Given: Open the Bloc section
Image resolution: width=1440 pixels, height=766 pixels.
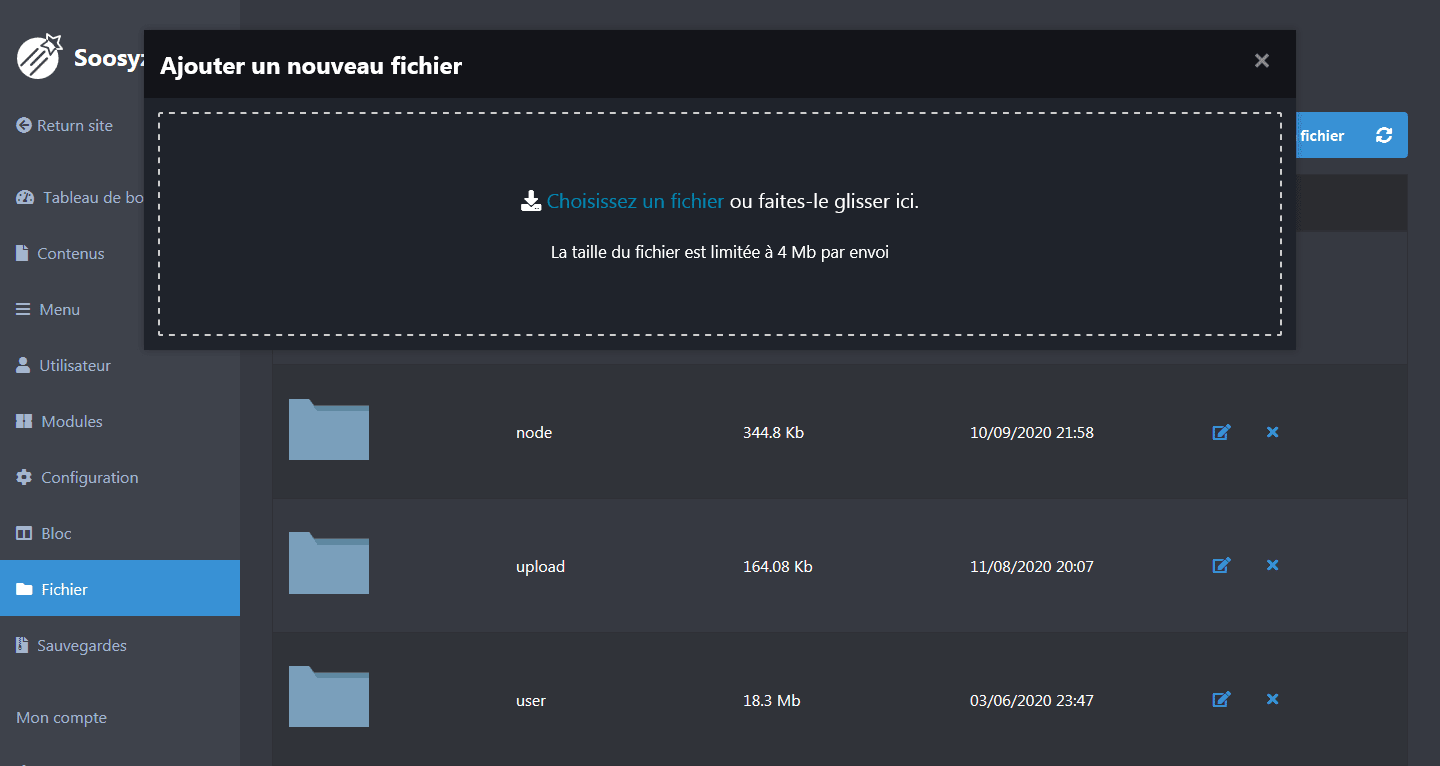Looking at the screenshot, I should (x=55, y=533).
